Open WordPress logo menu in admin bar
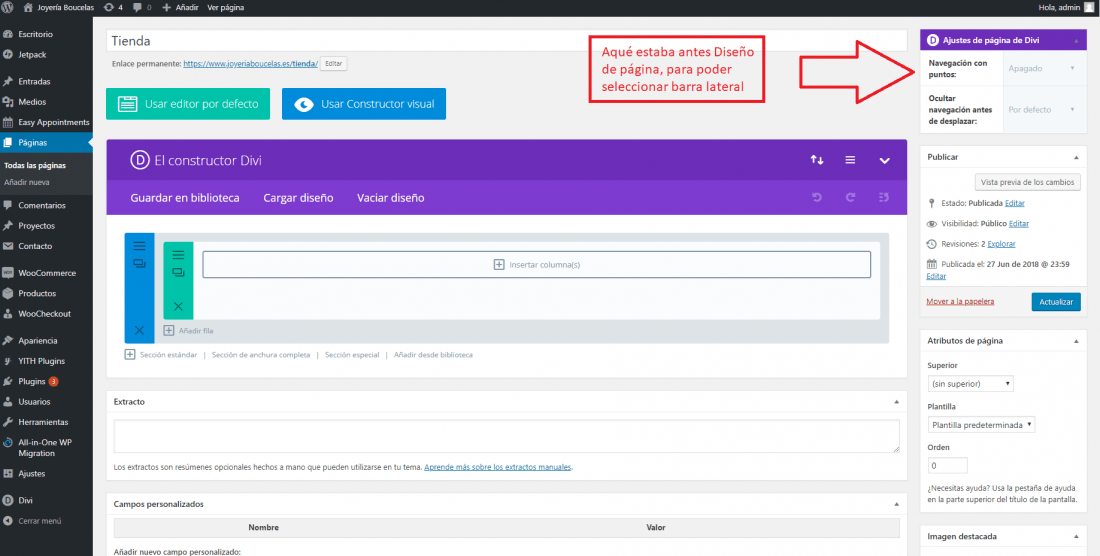The height and width of the screenshot is (556, 1100). coord(8,7)
